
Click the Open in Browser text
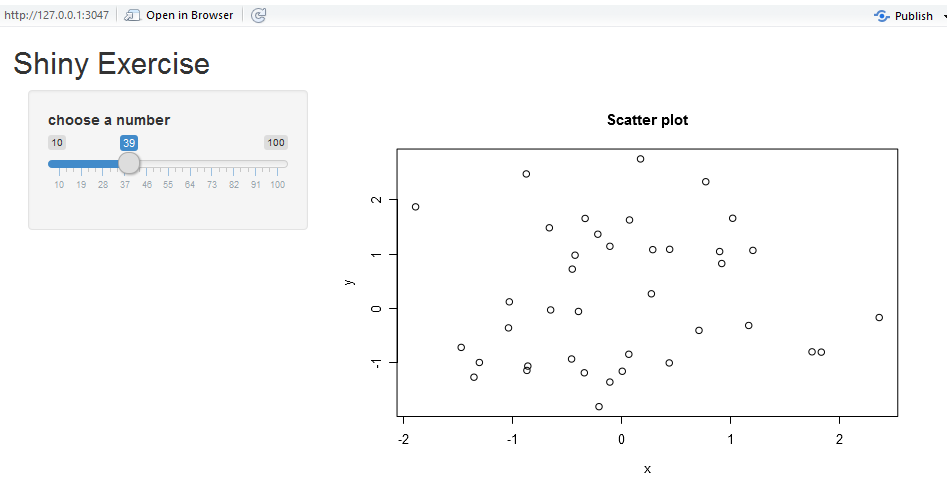pyautogui.click(x=189, y=15)
